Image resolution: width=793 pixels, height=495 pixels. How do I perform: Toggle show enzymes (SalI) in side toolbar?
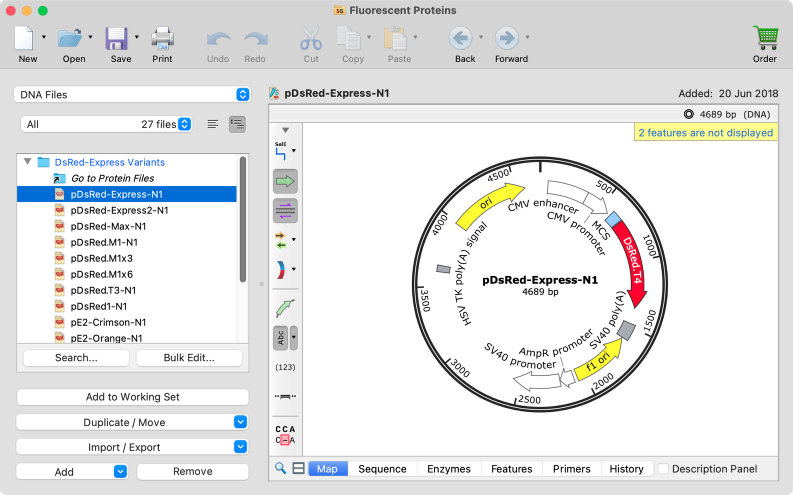[x=281, y=151]
